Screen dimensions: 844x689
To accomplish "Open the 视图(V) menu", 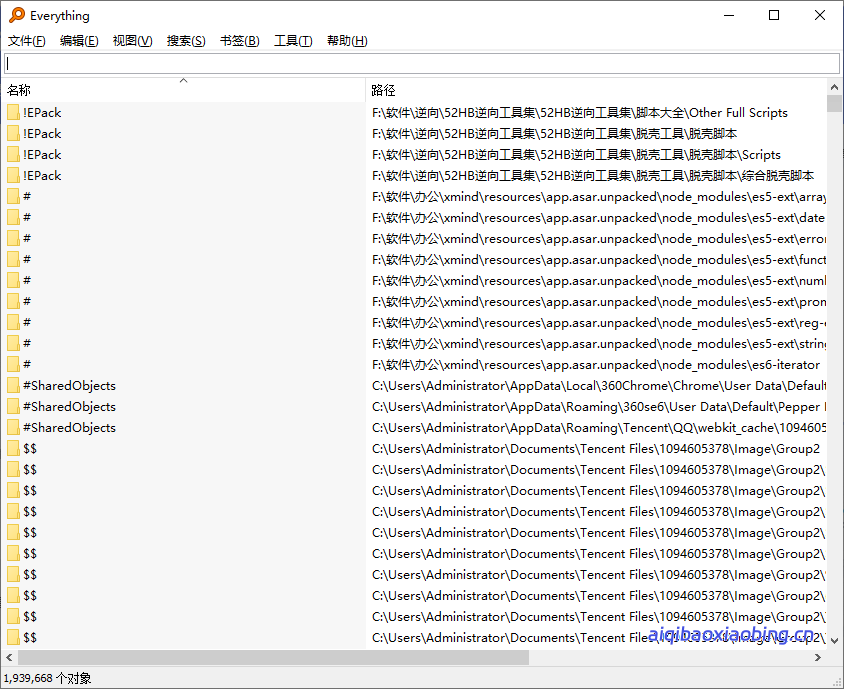I will (x=132, y=41).
